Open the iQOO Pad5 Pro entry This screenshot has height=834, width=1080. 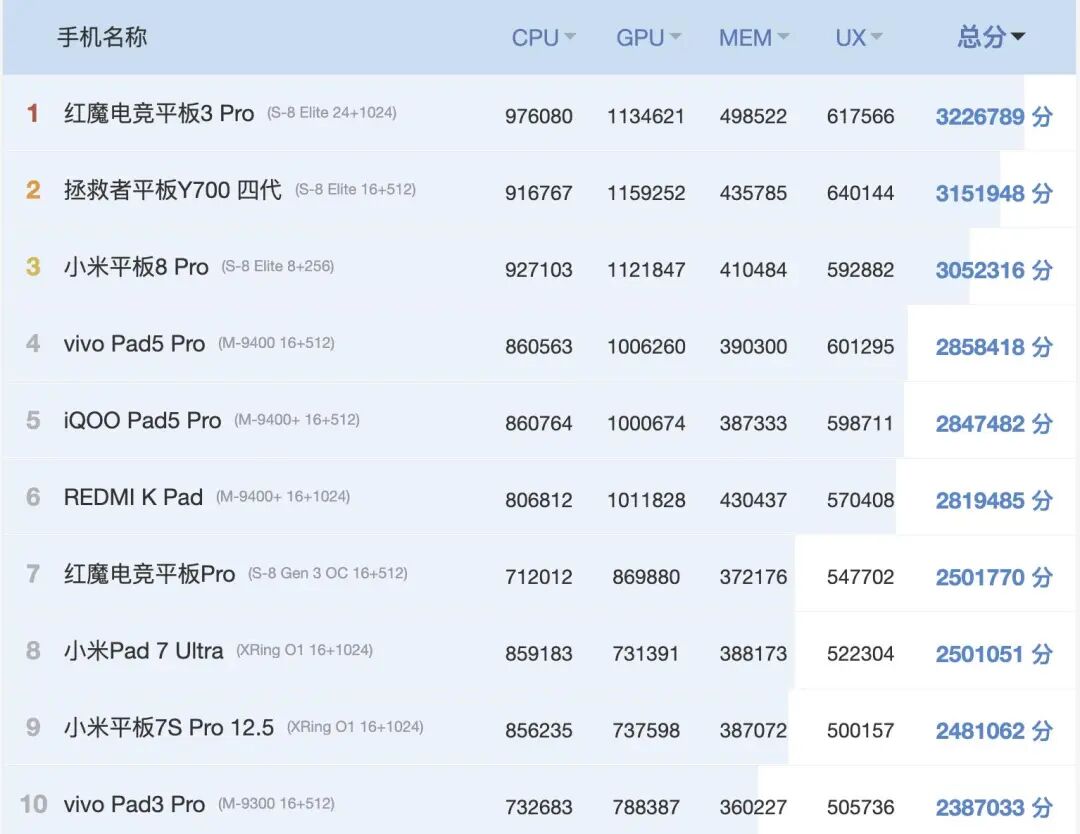point(143,420)
